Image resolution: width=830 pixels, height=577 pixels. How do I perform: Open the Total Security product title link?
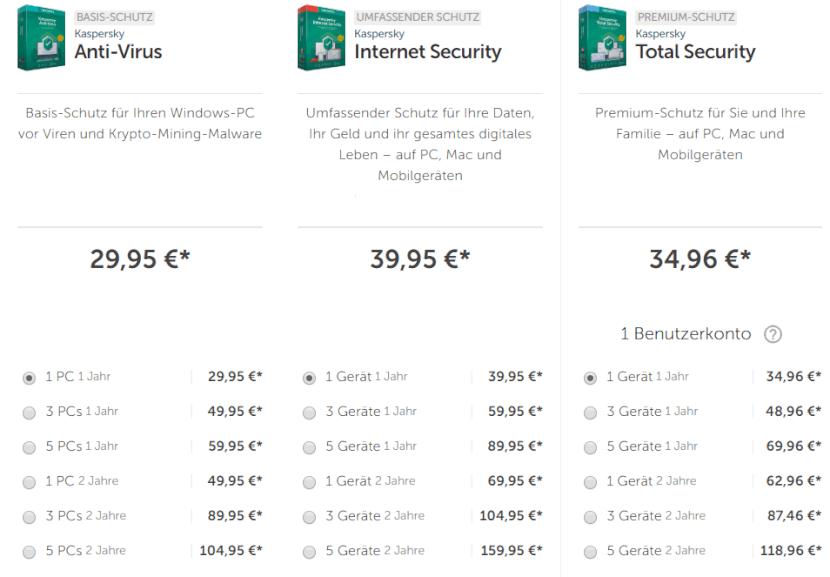695,52
